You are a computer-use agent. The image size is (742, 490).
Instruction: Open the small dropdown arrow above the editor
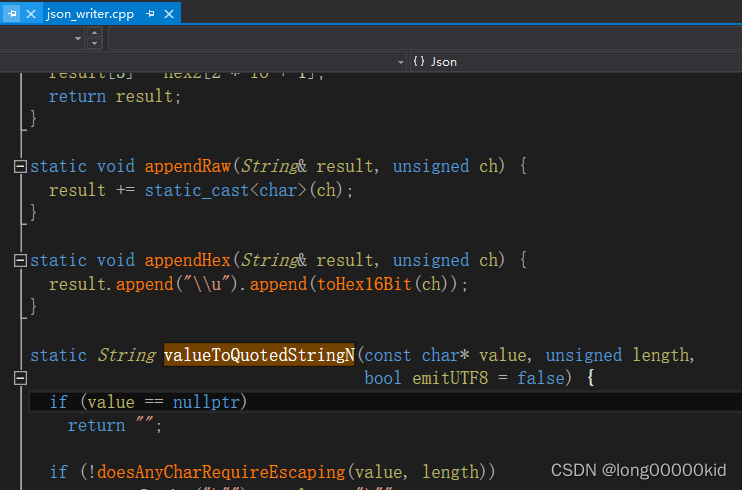point(78,38)
